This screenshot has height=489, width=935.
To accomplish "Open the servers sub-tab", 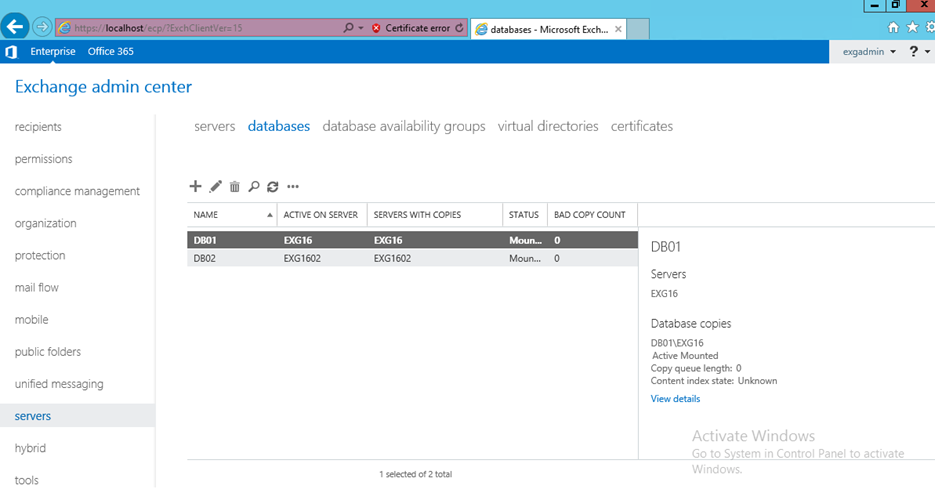I will pyautogui.click(x=215, y=126).
